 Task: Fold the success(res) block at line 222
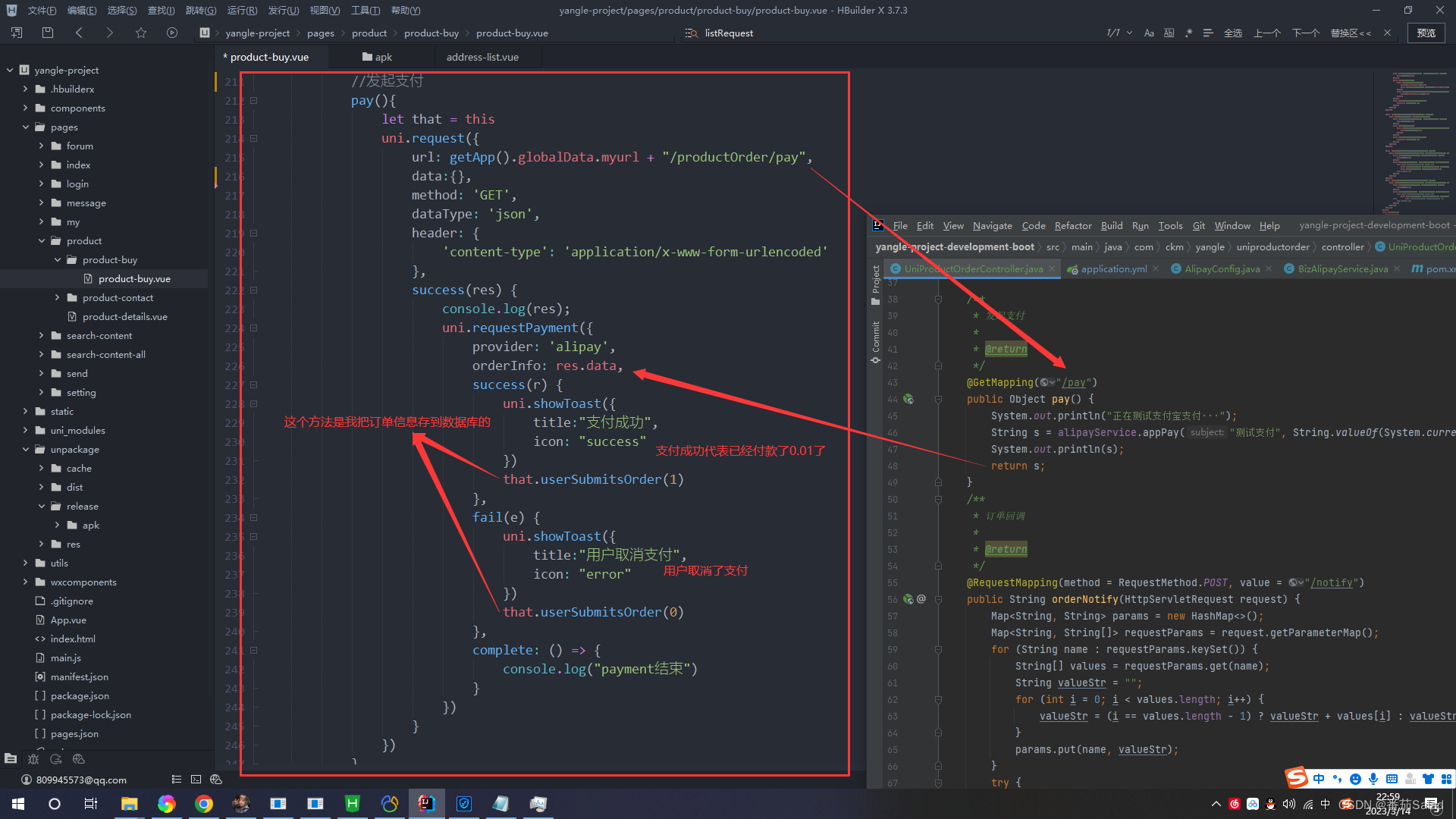point(253,290)
